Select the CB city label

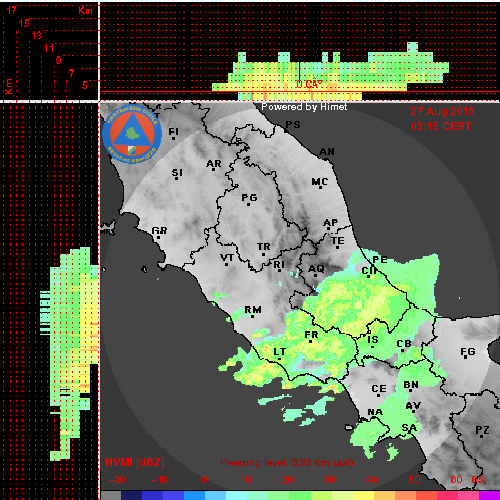pos(404,344)
